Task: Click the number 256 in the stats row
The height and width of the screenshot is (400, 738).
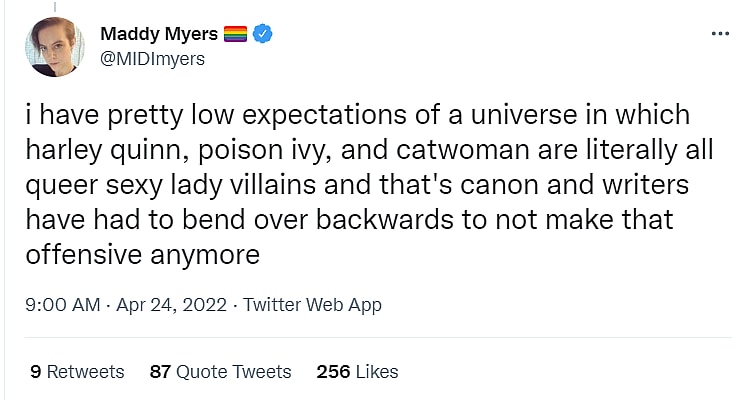Action: (333, 371)
